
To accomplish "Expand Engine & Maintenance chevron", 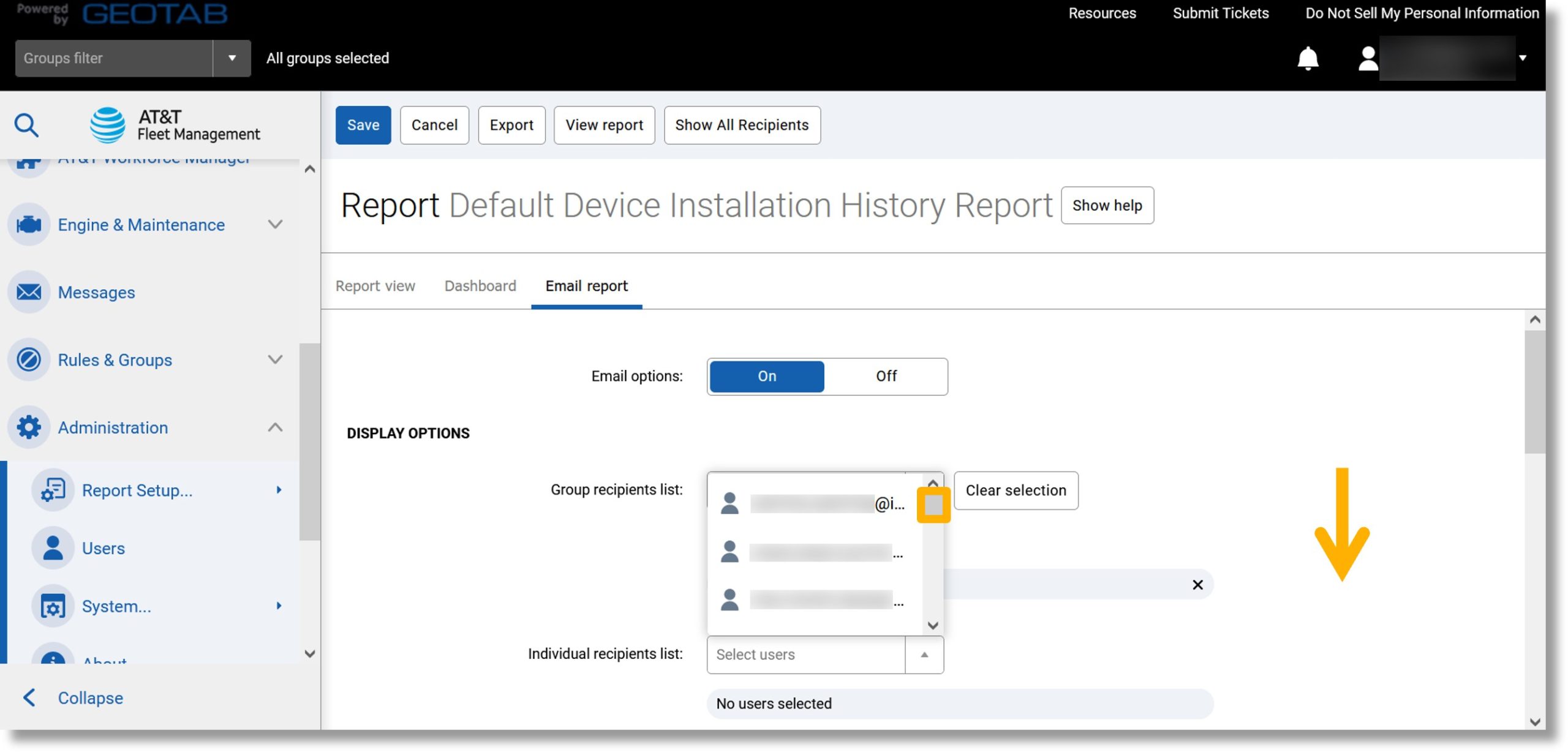I will [x=276, y=225].
